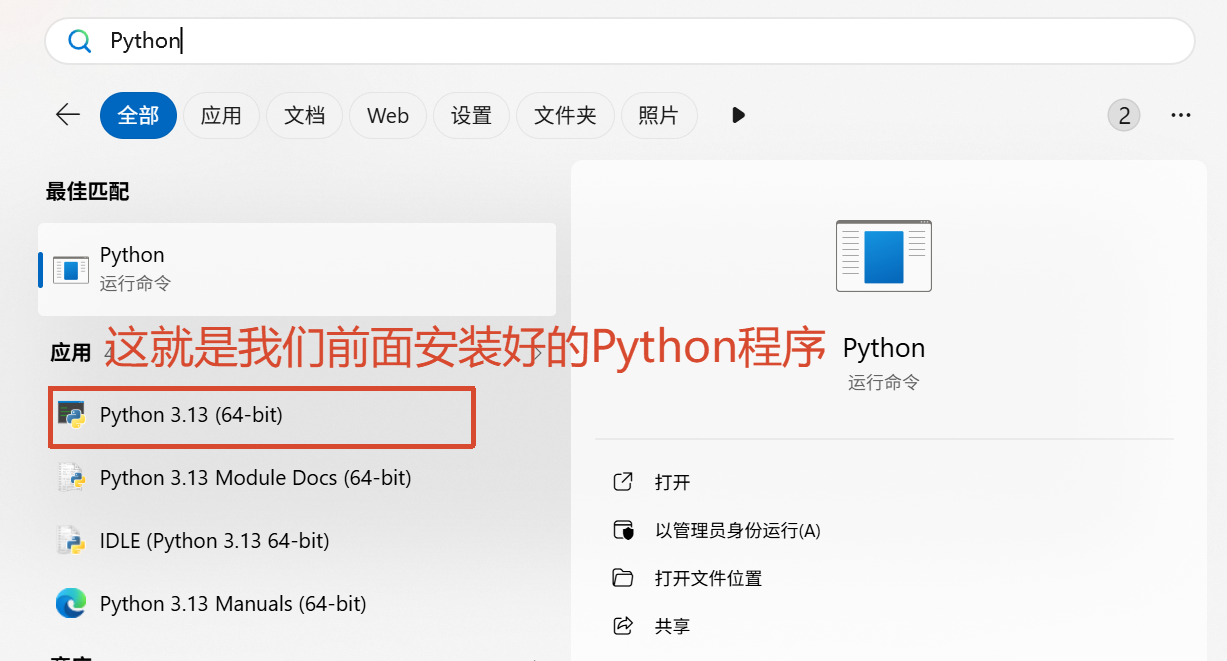This screenshot has height=661, width=1227.
Task: Click the large Python icon in details pane
Action: click(x=884, y=256)
